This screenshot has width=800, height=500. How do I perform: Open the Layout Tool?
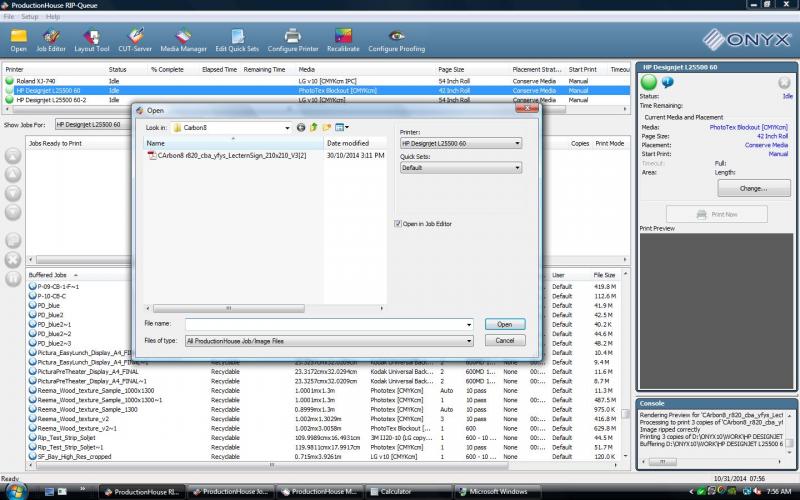(x=92, y=40)
